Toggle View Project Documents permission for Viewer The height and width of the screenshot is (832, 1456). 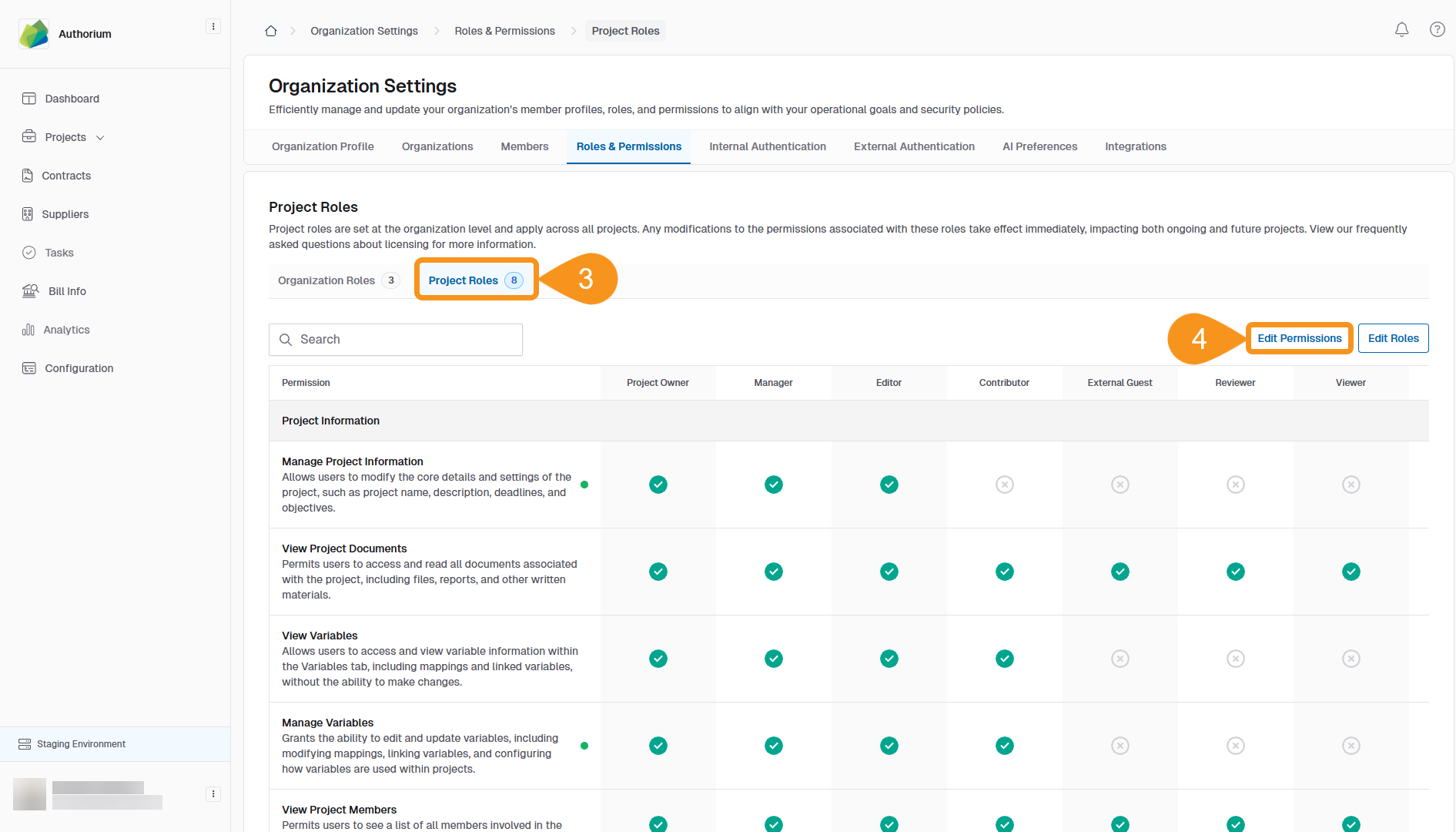pyautogui.click(x=1351, y=572)
